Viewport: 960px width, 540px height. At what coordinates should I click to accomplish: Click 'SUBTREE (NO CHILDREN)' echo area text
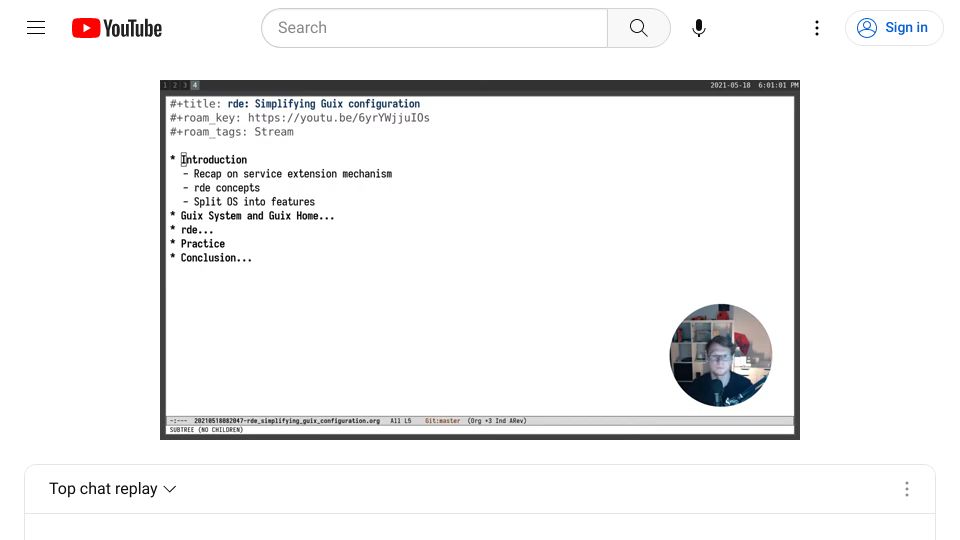click(x=206, y=430)
